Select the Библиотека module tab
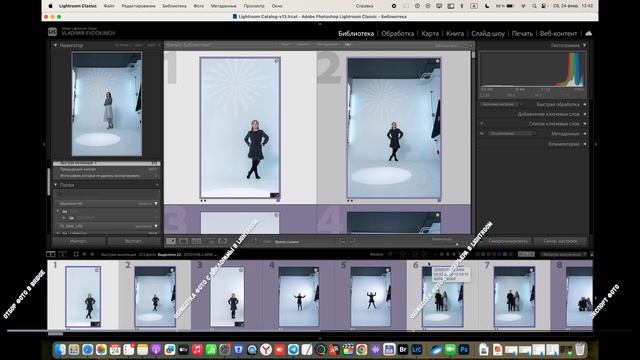This screenshot has height=360, width=640. [x=356, y=33]
